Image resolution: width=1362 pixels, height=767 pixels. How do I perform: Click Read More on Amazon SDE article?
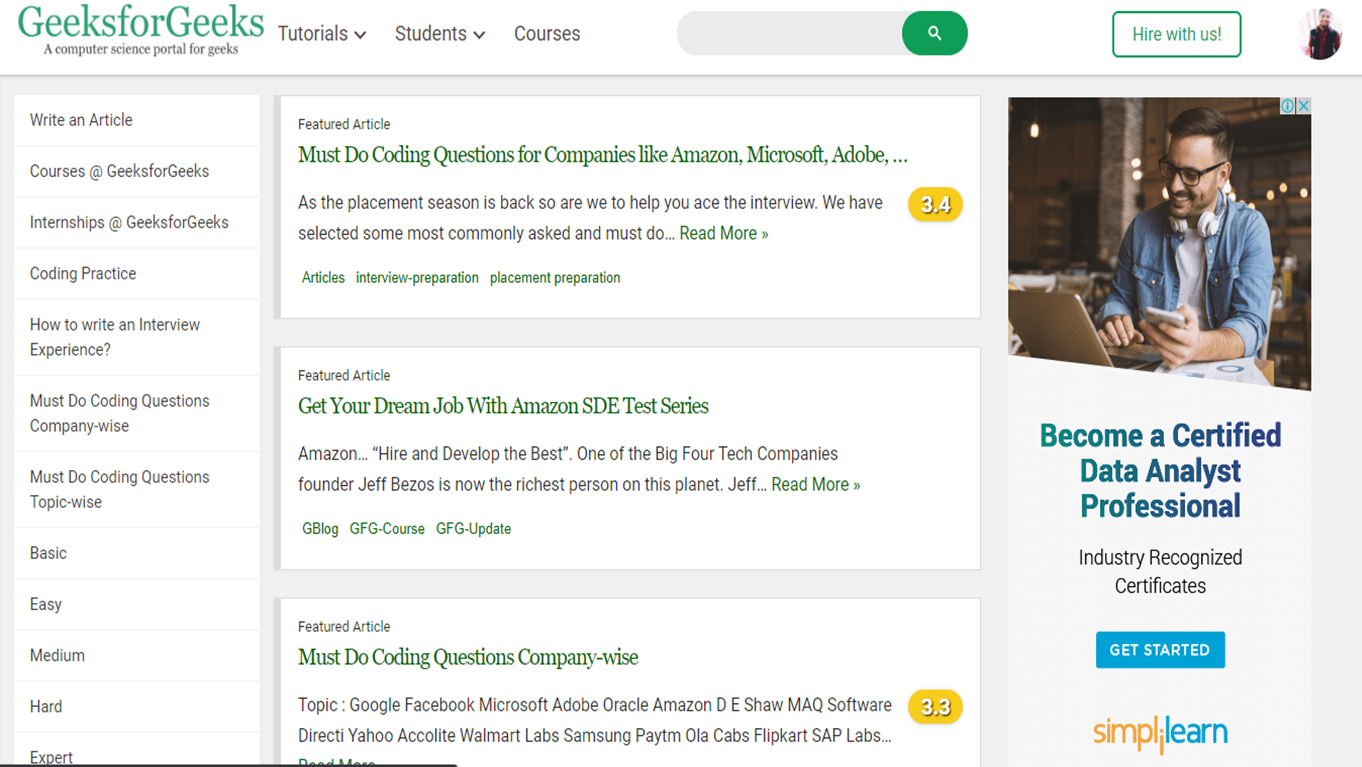pyautogui.click(x=816, y=484)
